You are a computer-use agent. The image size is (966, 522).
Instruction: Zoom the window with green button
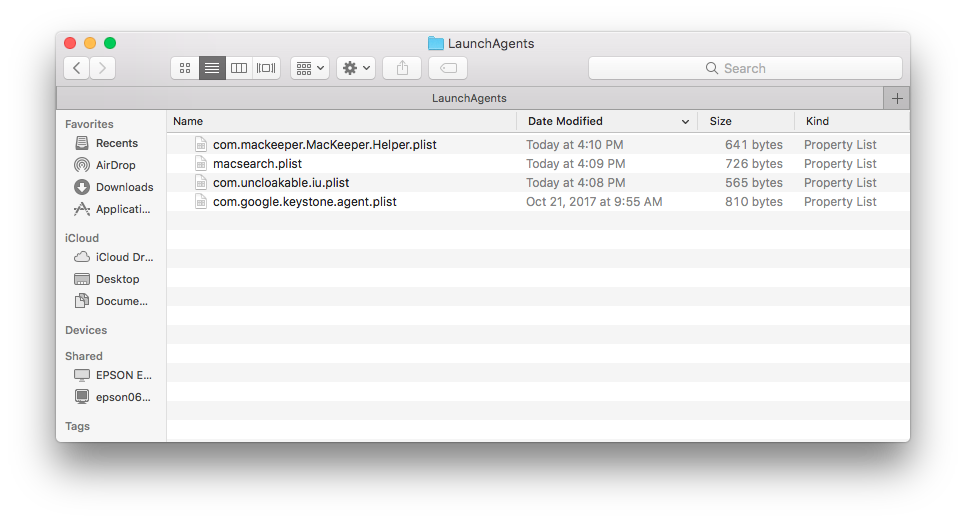coord(110,43)
